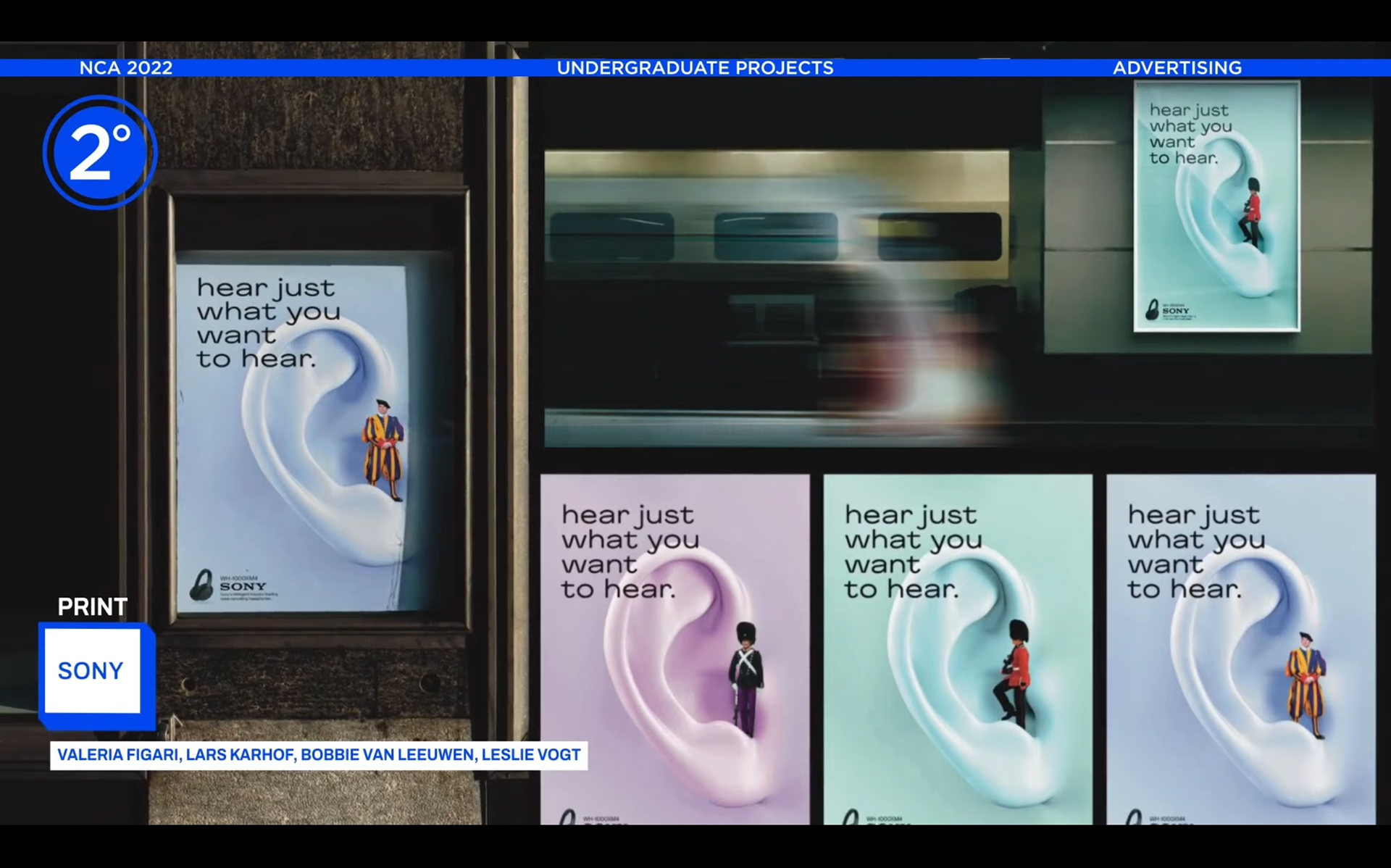Click the SONY wordmark on the window poster
This screenshot has height=868, width=1391.
click(x=243, y=586)
